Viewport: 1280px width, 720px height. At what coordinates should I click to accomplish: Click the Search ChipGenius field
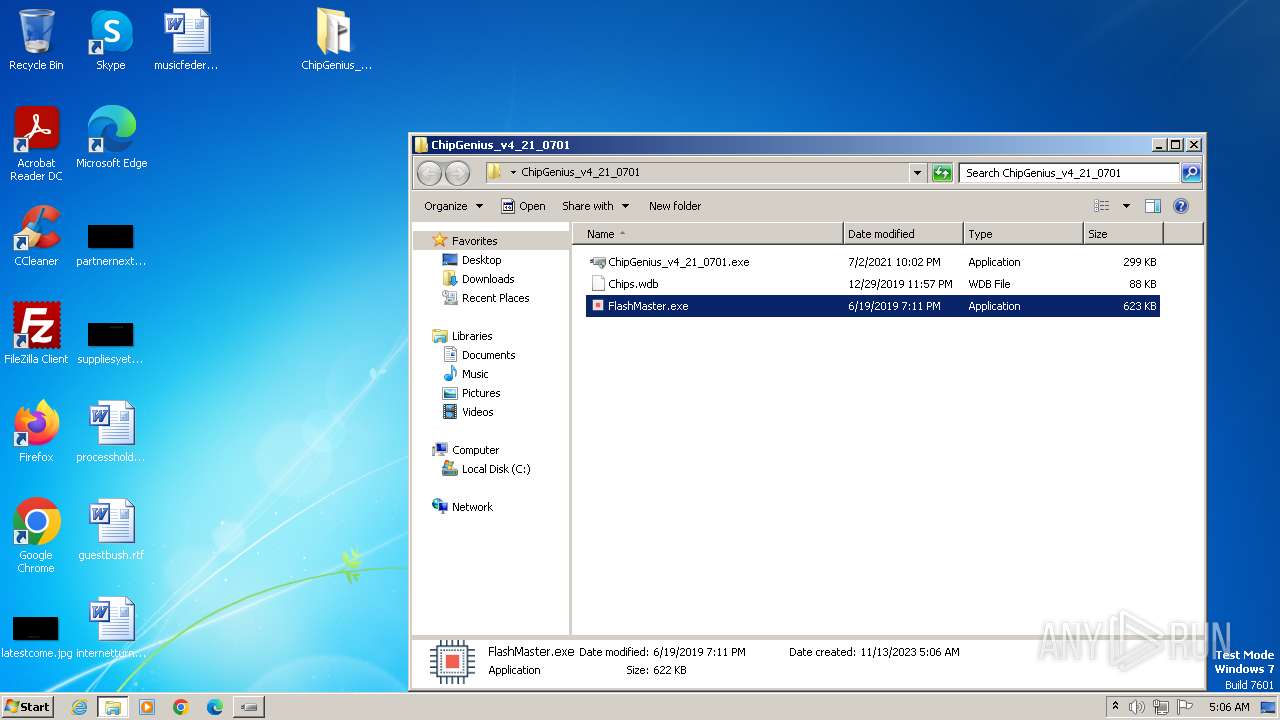coord(1068,173)
